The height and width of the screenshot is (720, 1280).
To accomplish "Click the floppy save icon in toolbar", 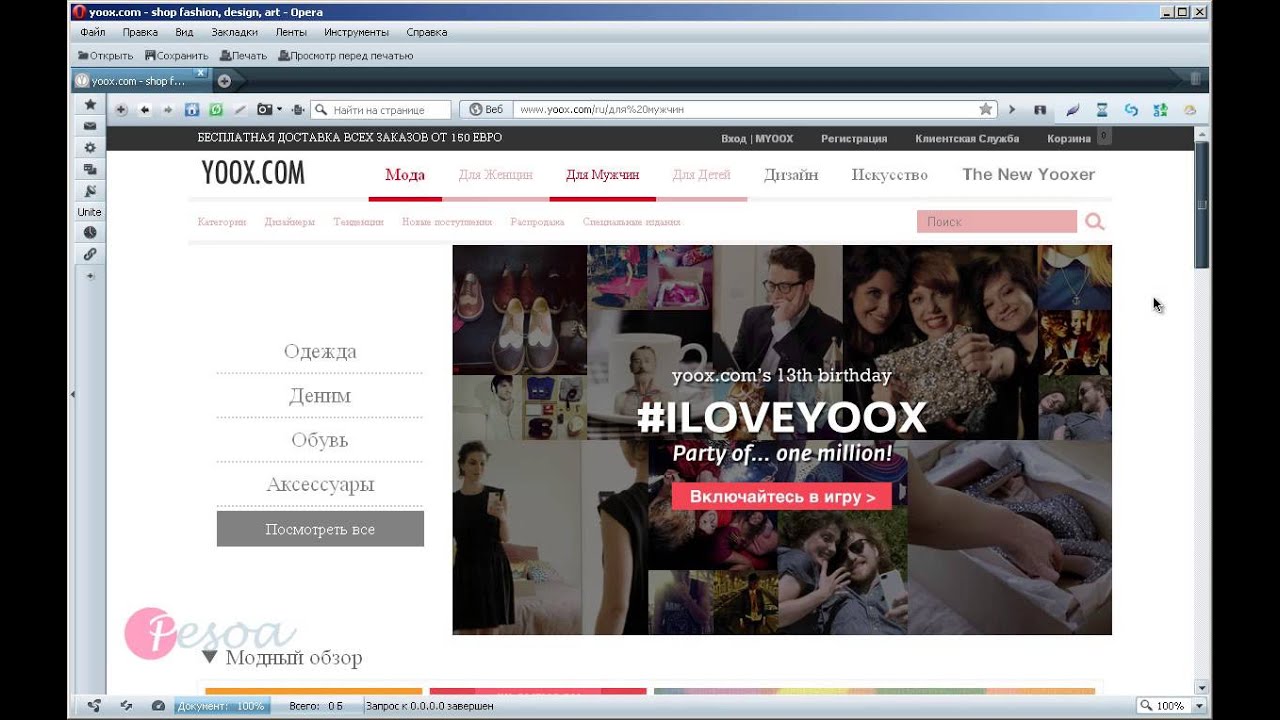I will click(1040, 110).
